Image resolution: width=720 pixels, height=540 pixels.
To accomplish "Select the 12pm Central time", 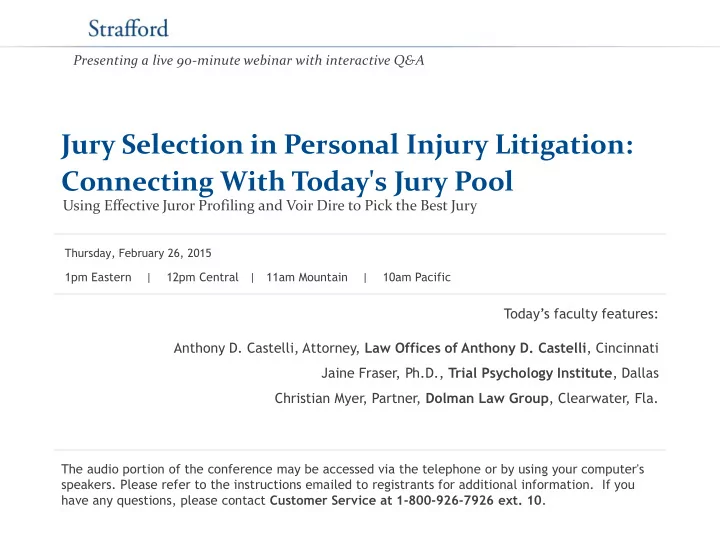I will 202,277.
